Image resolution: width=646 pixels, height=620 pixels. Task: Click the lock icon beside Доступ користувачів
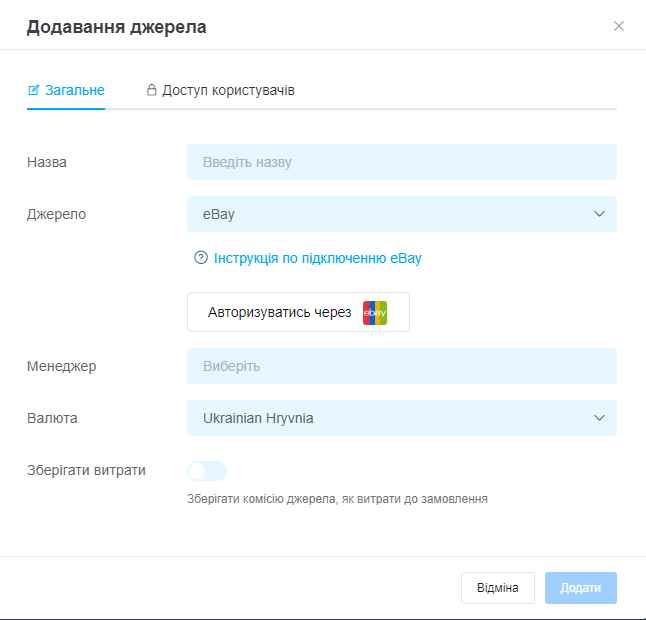152,90
